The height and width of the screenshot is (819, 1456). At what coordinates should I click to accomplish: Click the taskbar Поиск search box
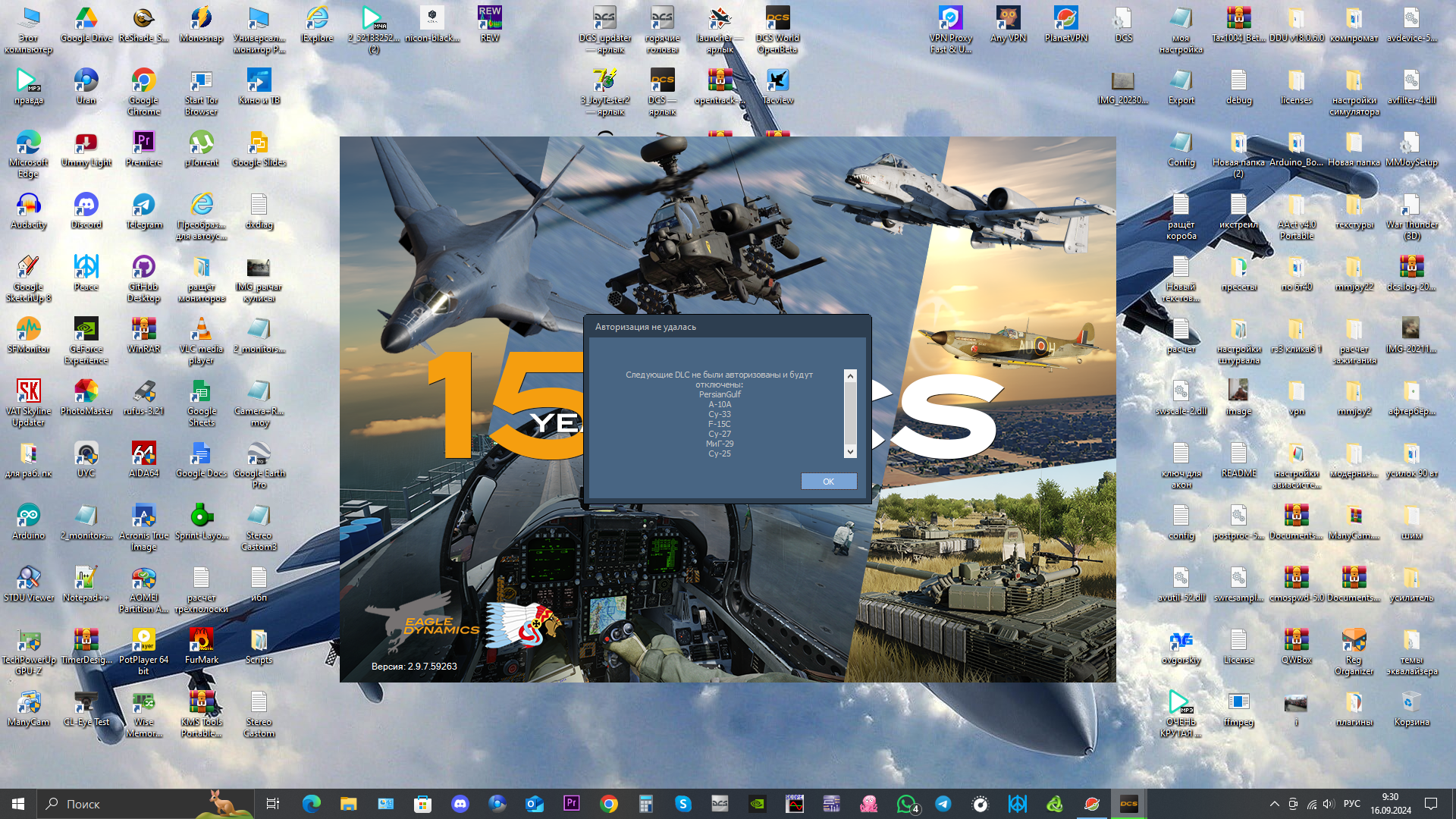click(x=146, y=804)
